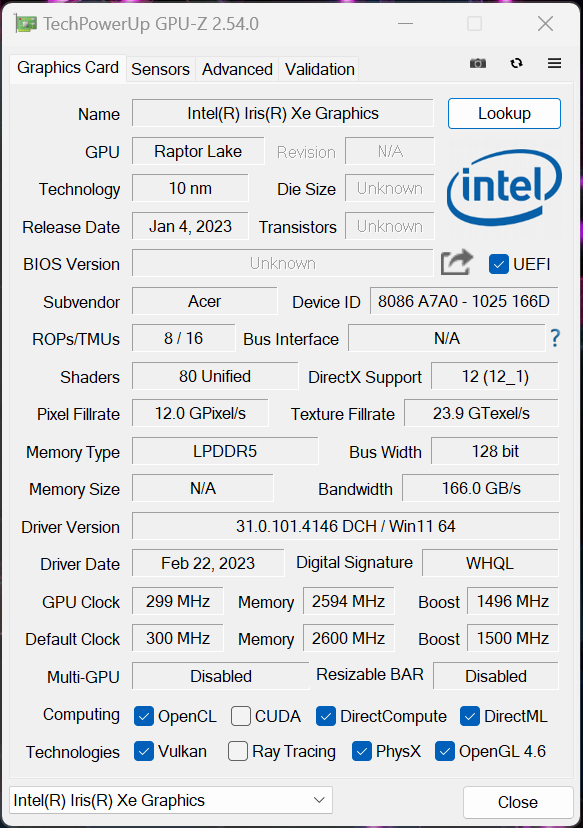Click the Driver Version field
The image size is (583, 828).
[x=345, y=526]
